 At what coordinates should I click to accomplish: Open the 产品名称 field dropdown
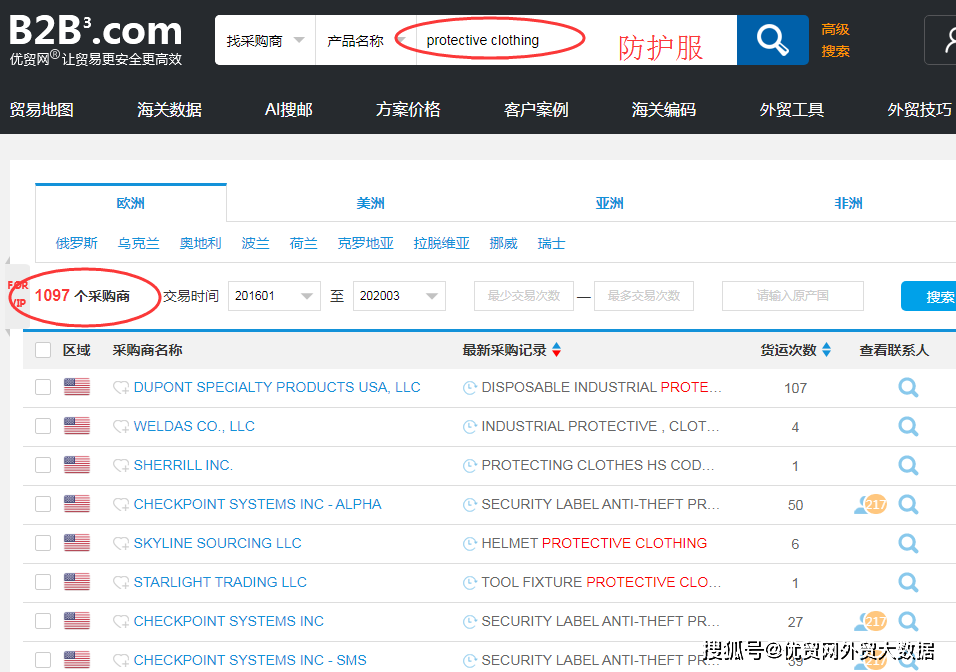[366, 40]
